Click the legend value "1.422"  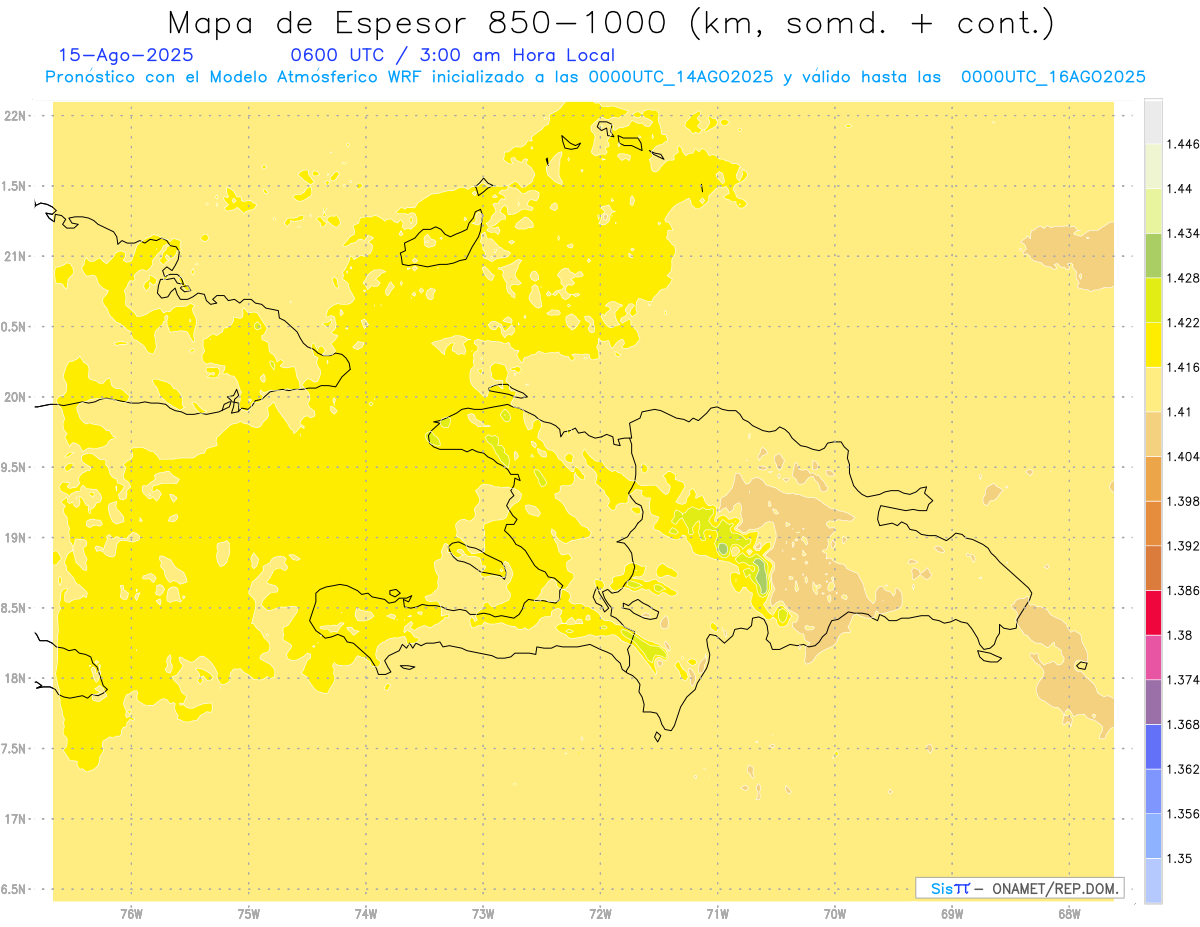click(x=1183, y=322)
